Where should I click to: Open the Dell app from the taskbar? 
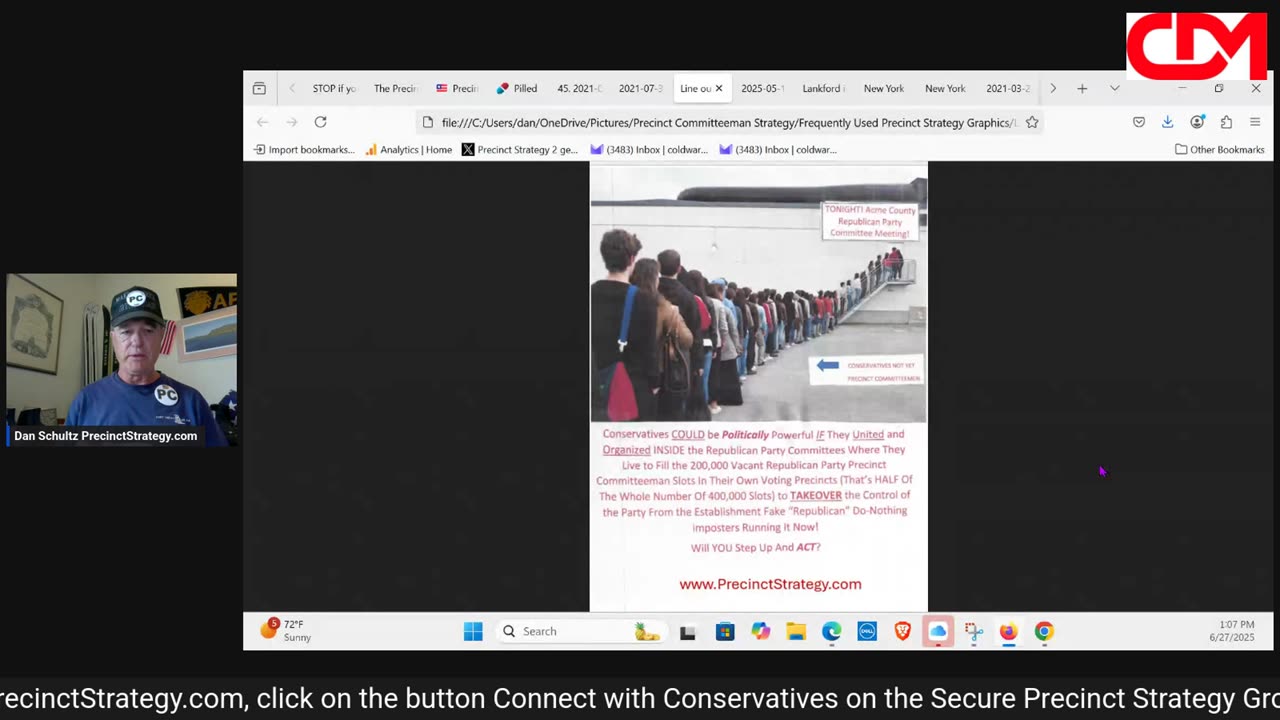coord(867,631)
